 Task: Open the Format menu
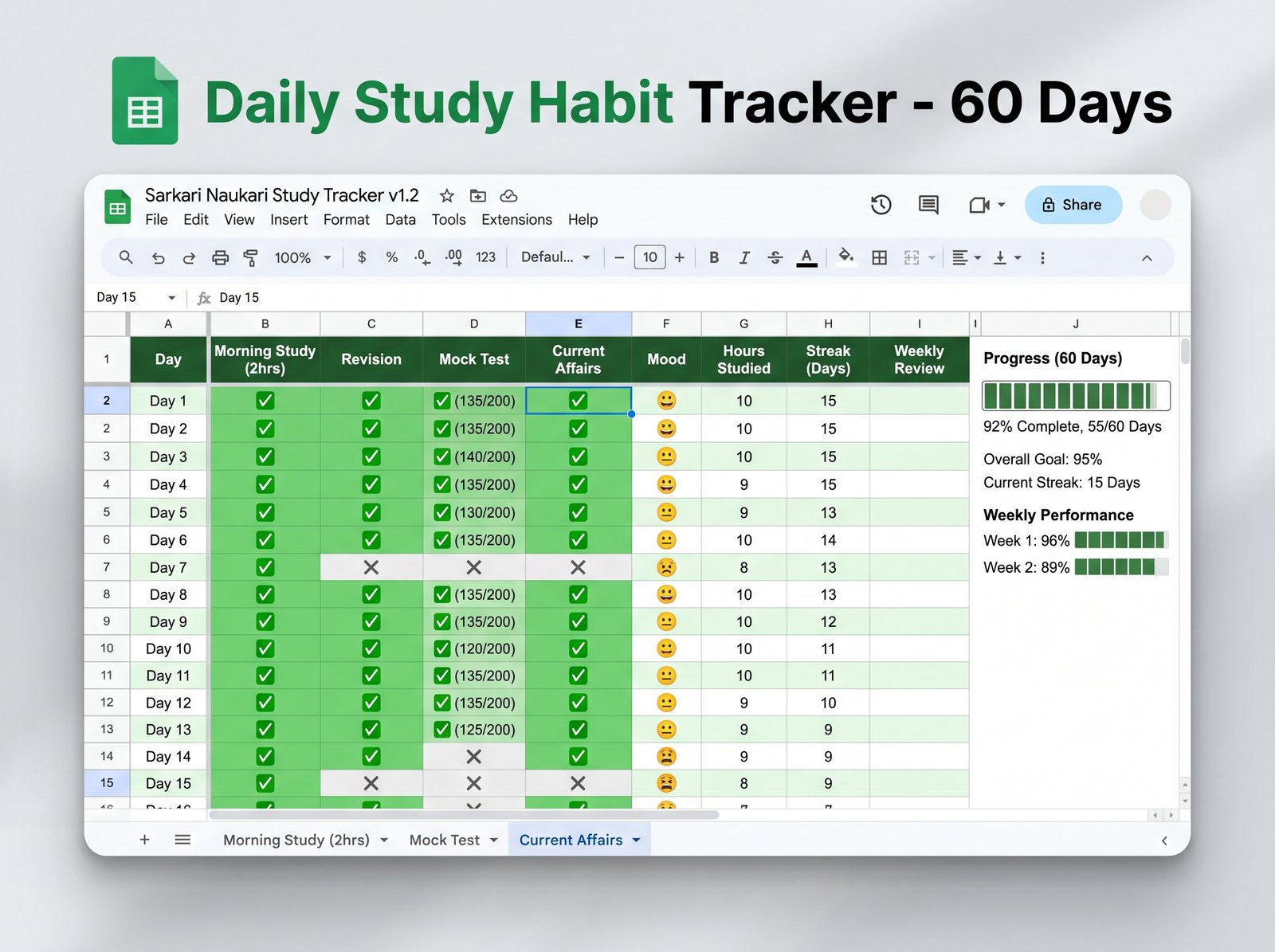click(x=346, y=220)
